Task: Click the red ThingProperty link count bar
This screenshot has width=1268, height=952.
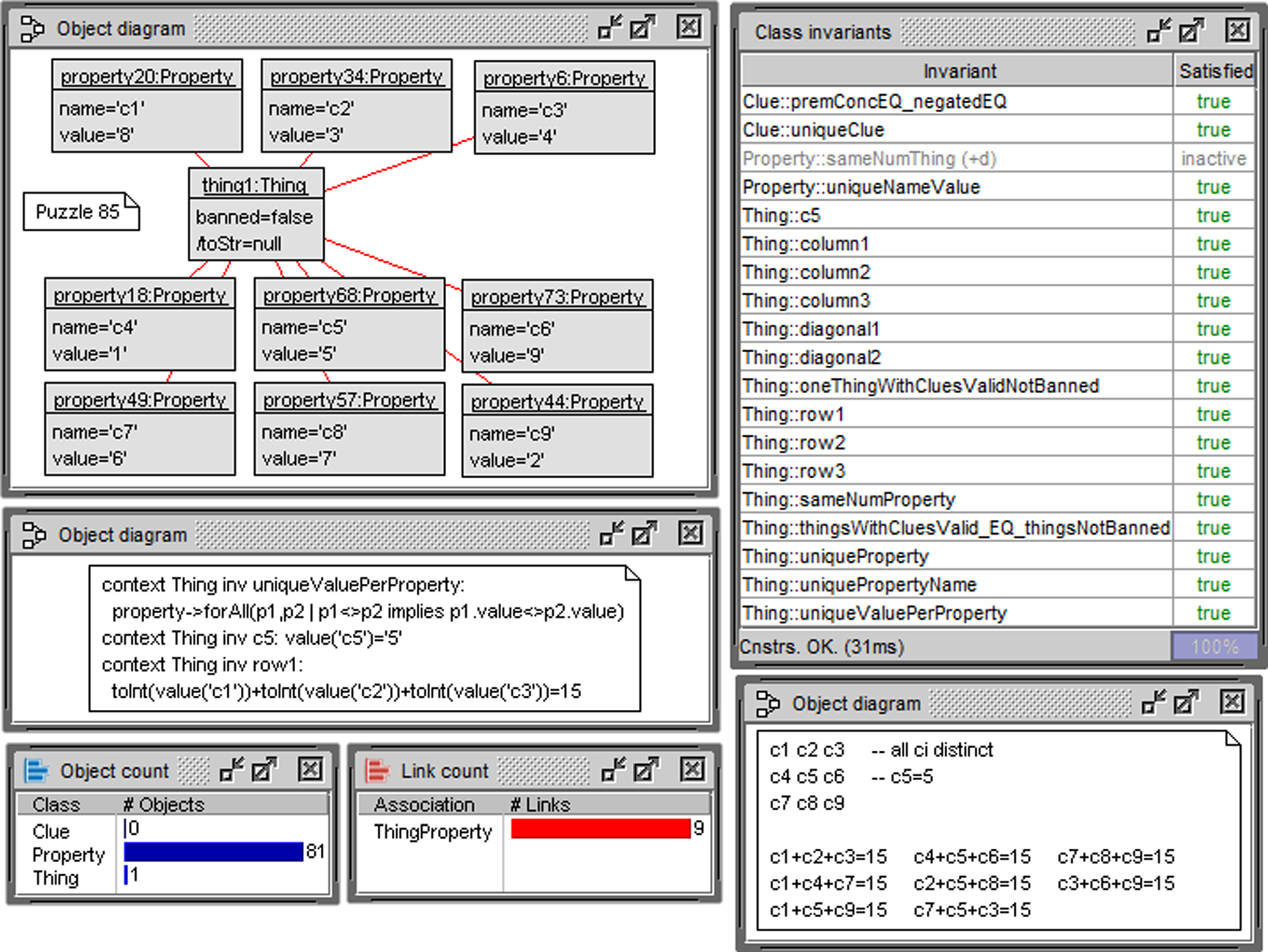Action: [x=600, y=829]
